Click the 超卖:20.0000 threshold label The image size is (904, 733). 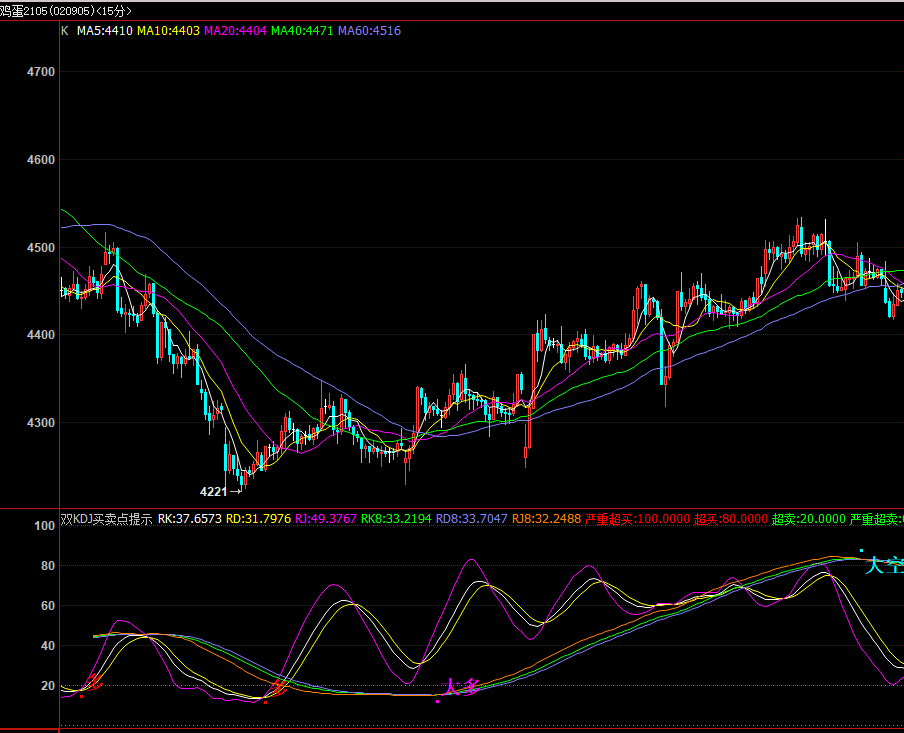(x=809, y=519)
